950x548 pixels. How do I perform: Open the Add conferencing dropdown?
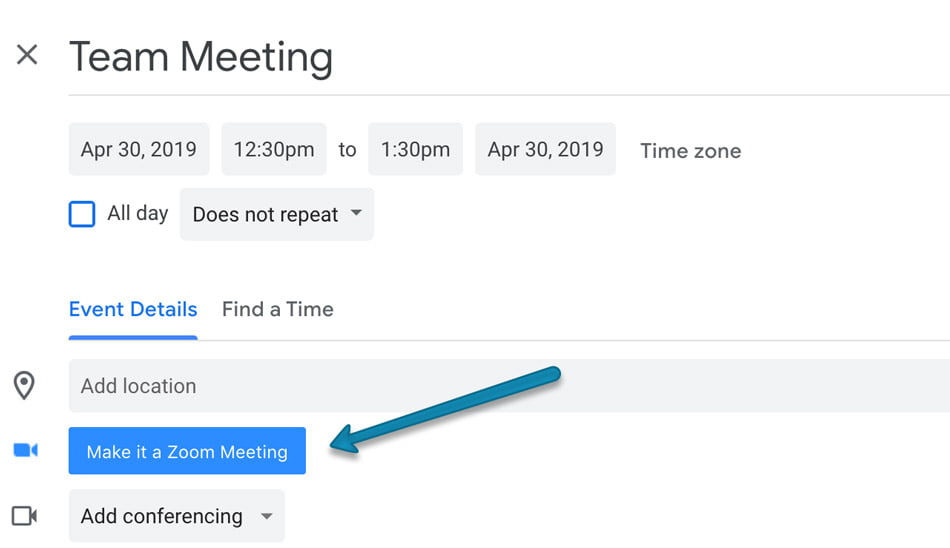(x=176, y=516)
